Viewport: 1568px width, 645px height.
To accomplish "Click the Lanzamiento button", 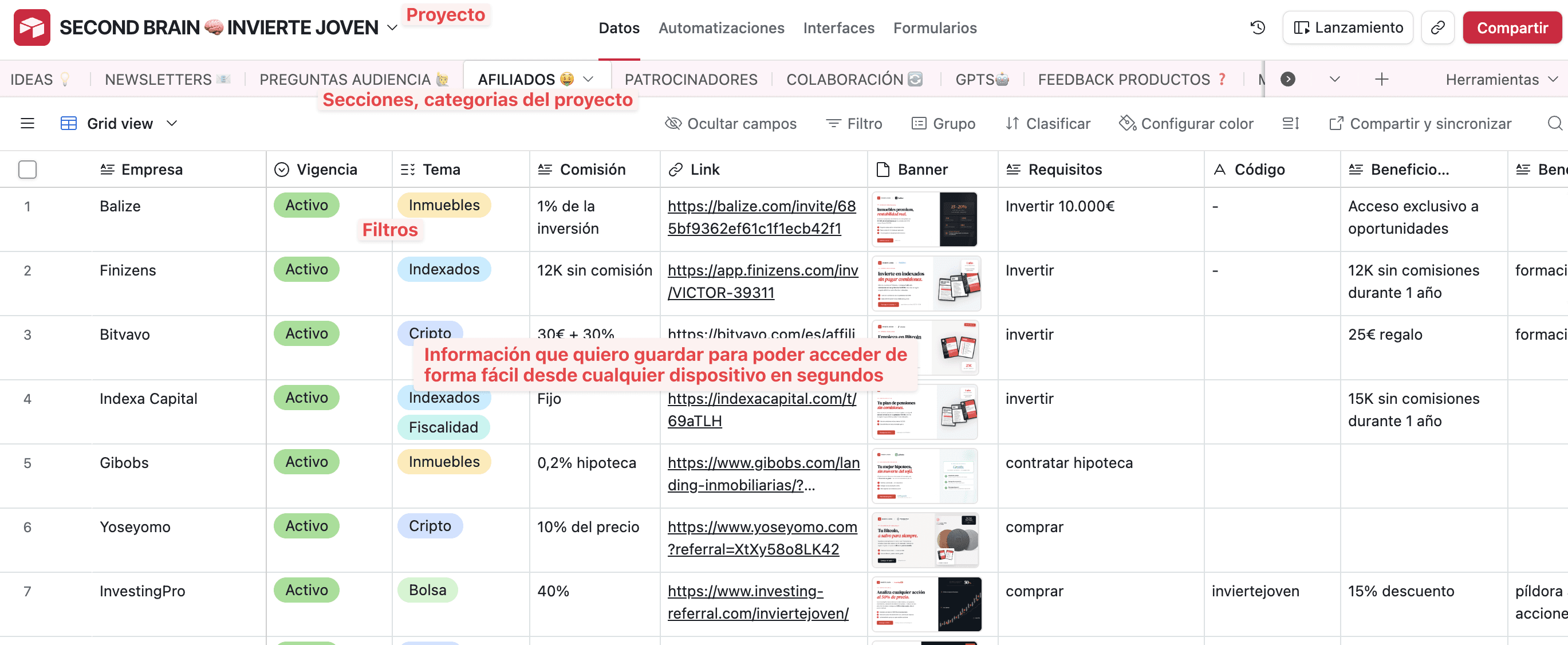I will click(1348, 27).
